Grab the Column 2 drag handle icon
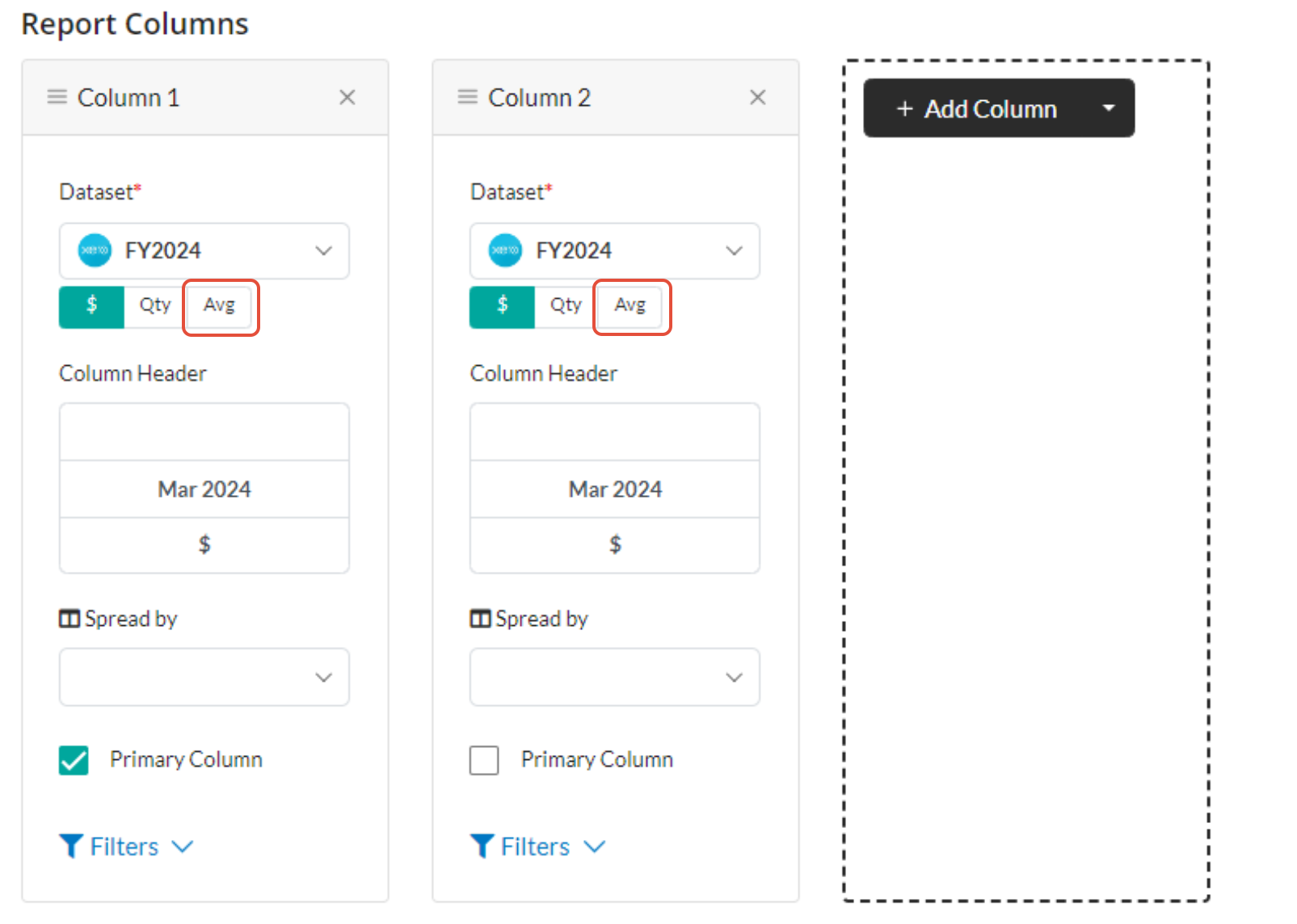 pyautogui.click(x=467, y=98)
